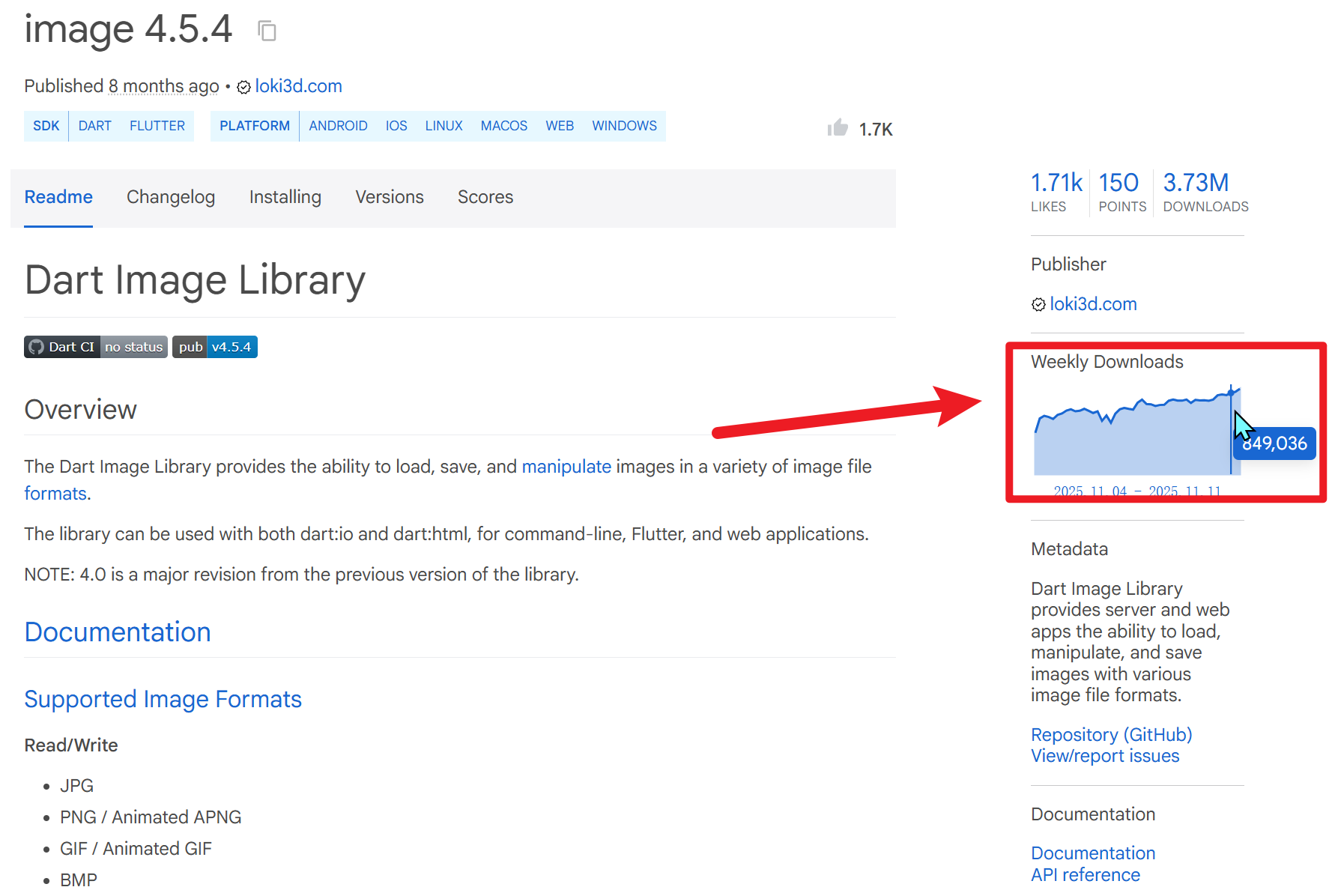Open the API reference link
The image size is (1332, 896).
tap(1085, 875)
